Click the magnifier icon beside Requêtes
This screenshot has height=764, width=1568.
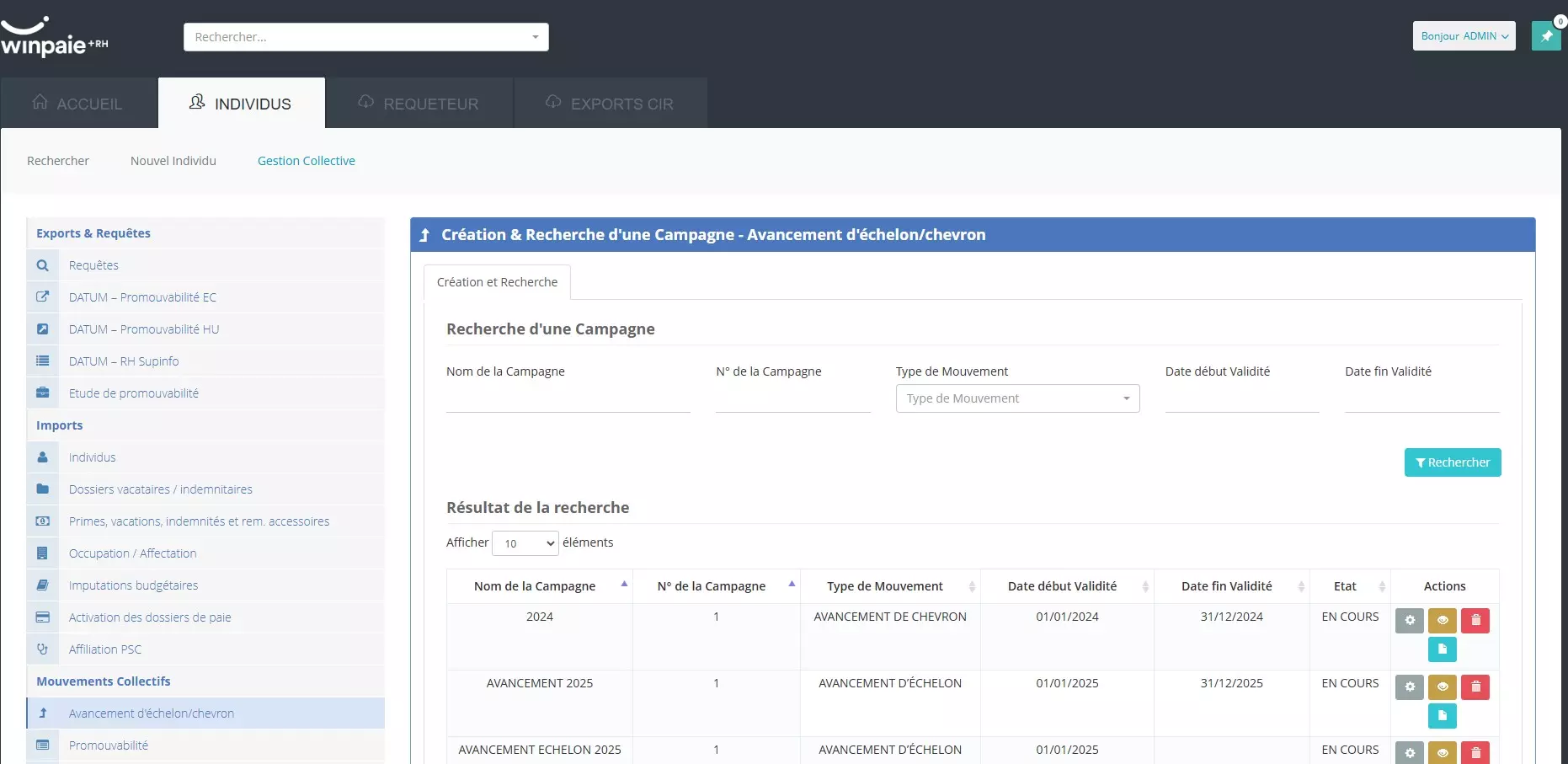43,265
